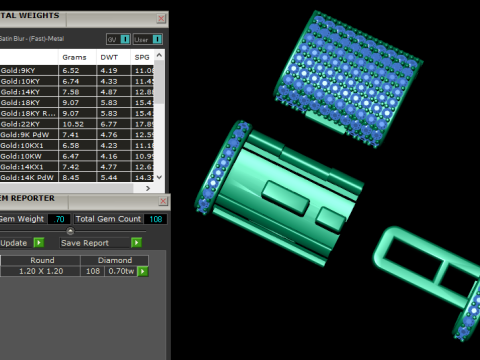The height and width of the screenshot is (360, 480).
Task: Click the 4.19 DWT cell
Action: click(113, 70)
